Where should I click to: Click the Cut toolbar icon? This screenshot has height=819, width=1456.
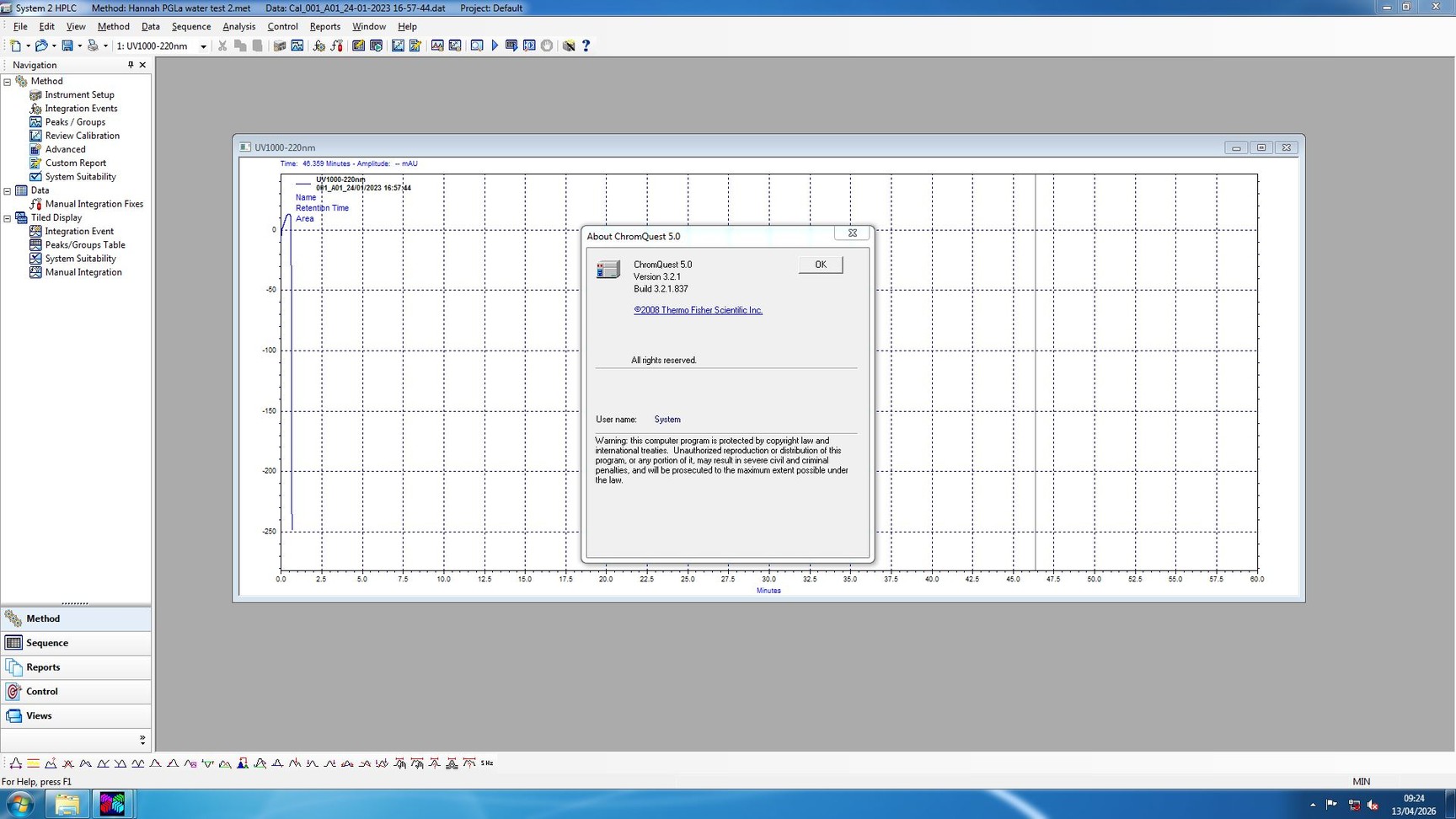(x=222, y=45)
